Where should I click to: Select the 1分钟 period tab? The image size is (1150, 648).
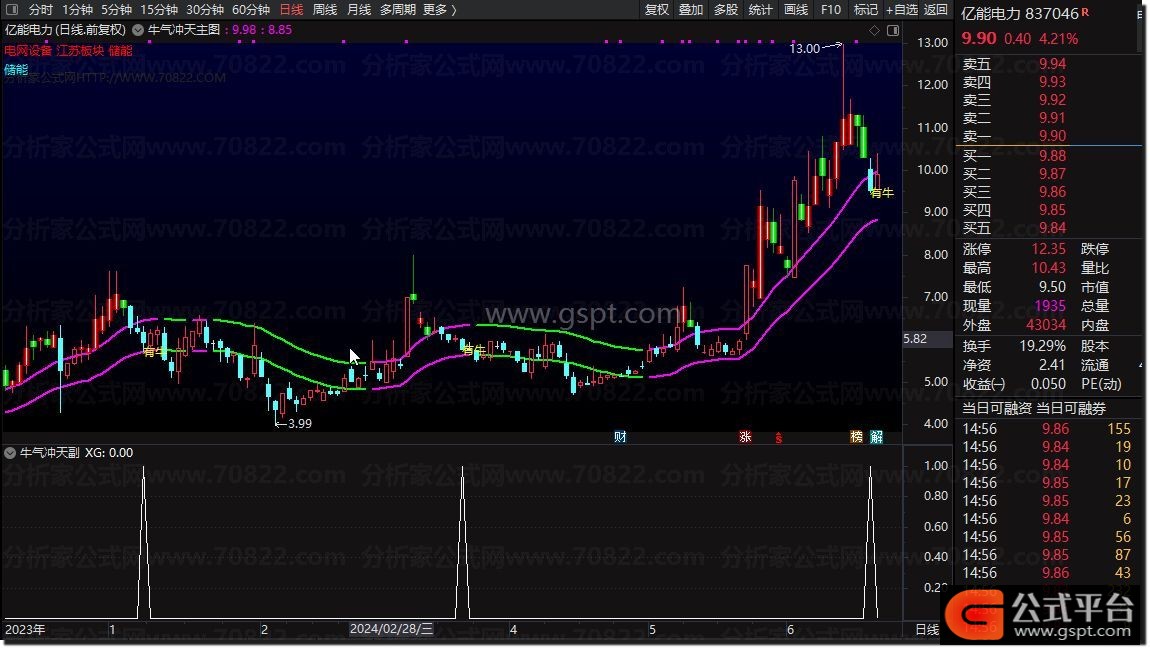(x=77, y=10)
